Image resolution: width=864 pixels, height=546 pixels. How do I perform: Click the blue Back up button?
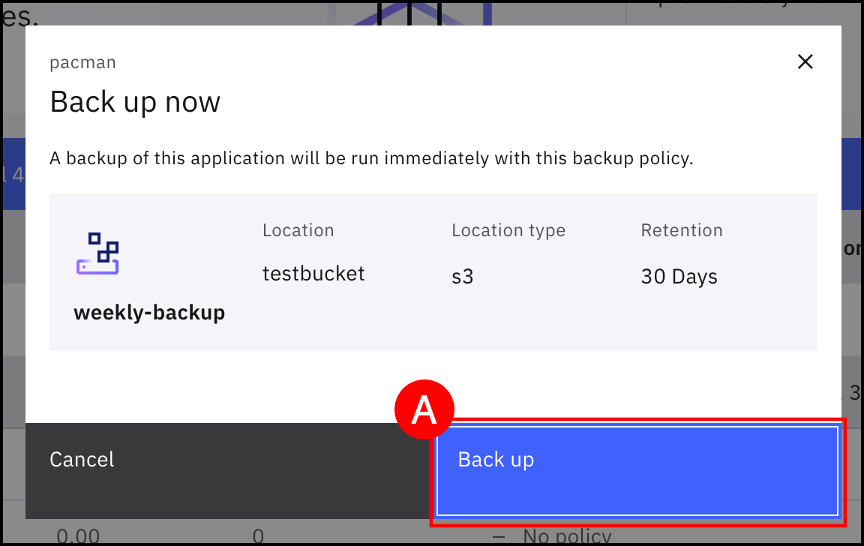point(637,471)
